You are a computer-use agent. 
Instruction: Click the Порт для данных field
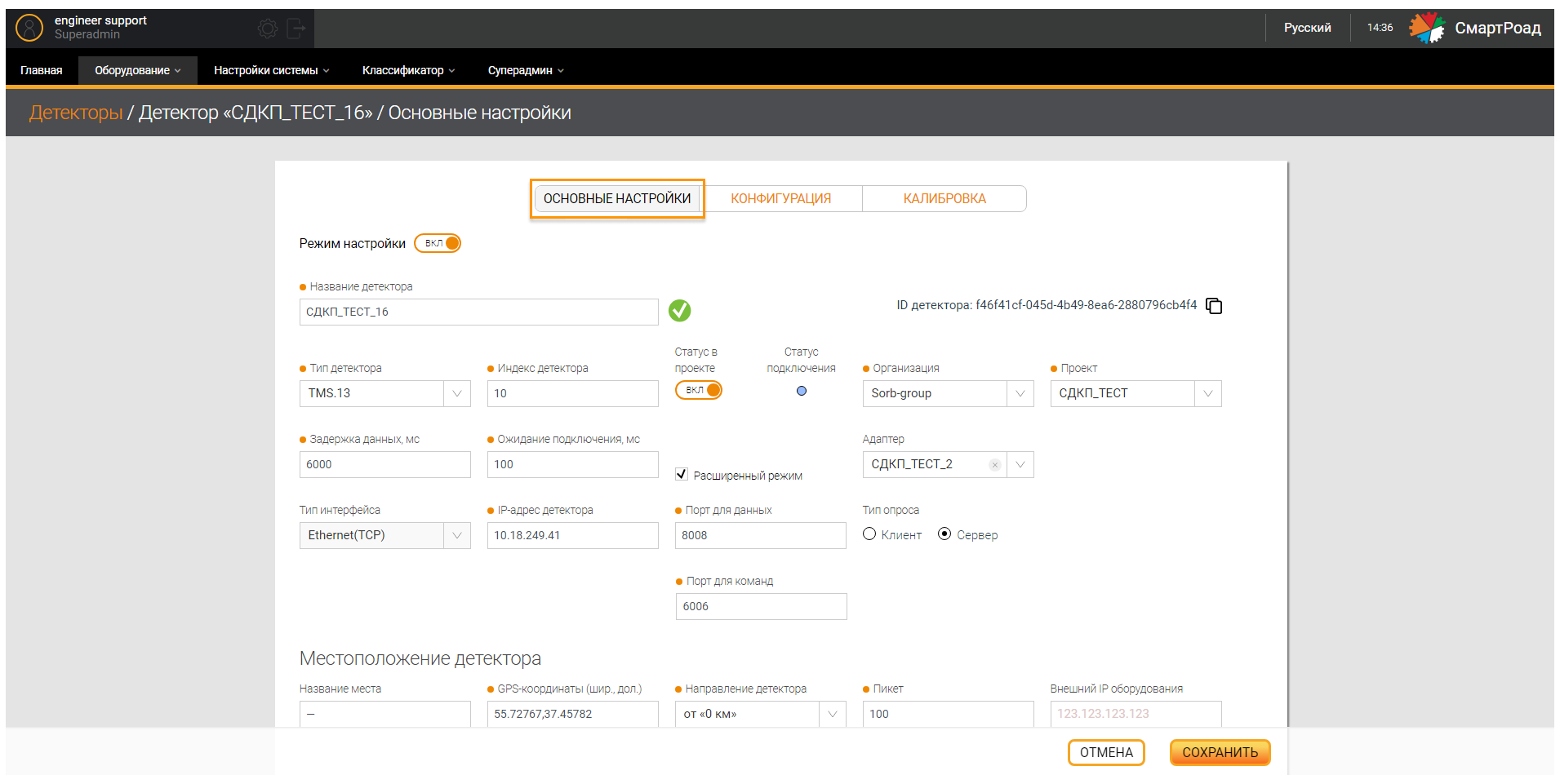point(761,535)
